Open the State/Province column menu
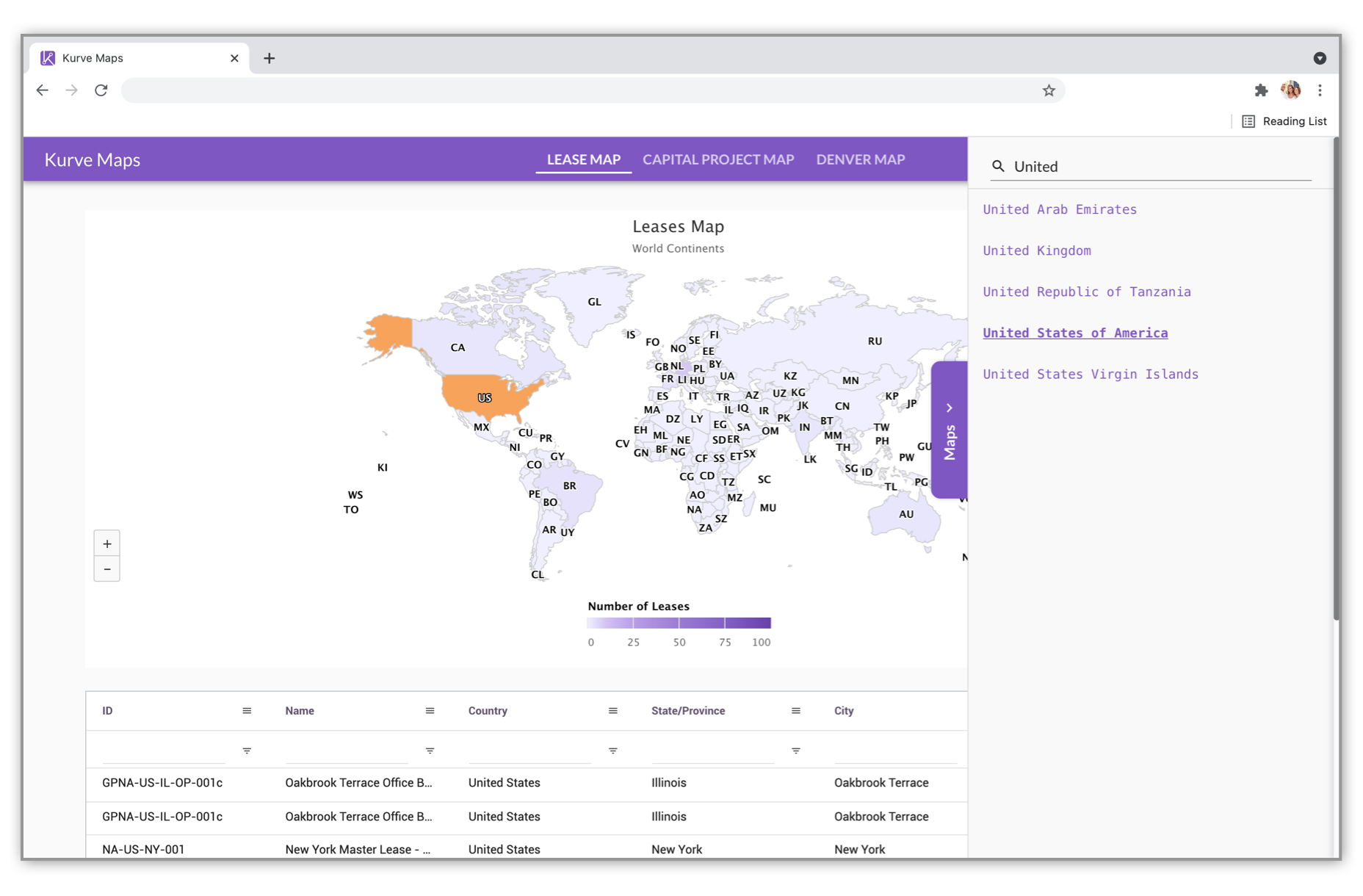The width and height of the screenshot is (1363, 896). pos(795,711)
